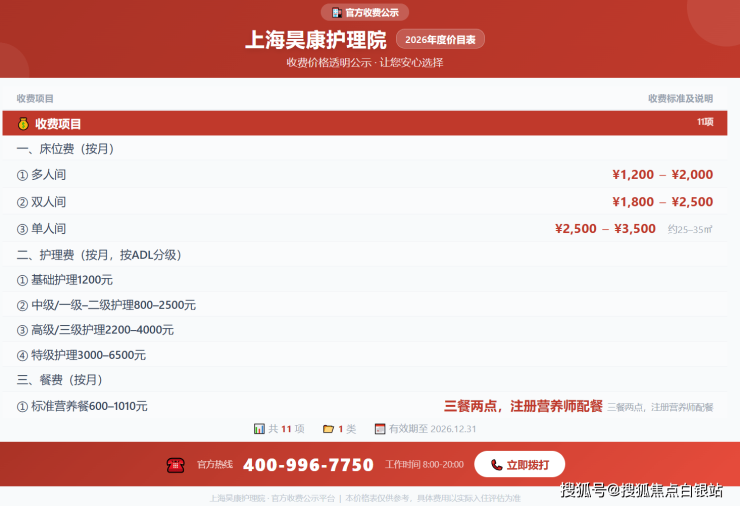The width and height of the screenshot is (740, 506).
Task: Click the 2026年度价目表 badge
Action: point(440,40)
